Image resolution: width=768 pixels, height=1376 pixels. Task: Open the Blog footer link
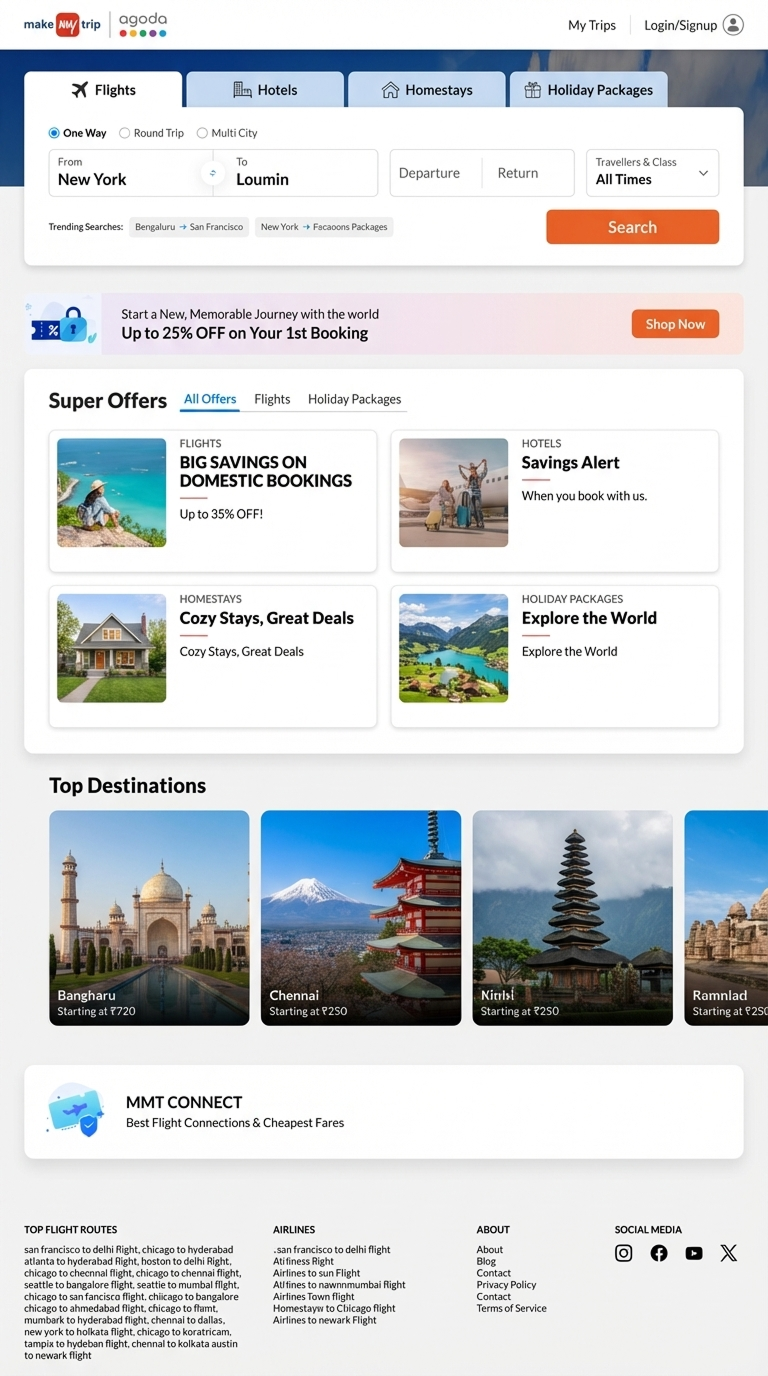click(x=486, y=1262)
